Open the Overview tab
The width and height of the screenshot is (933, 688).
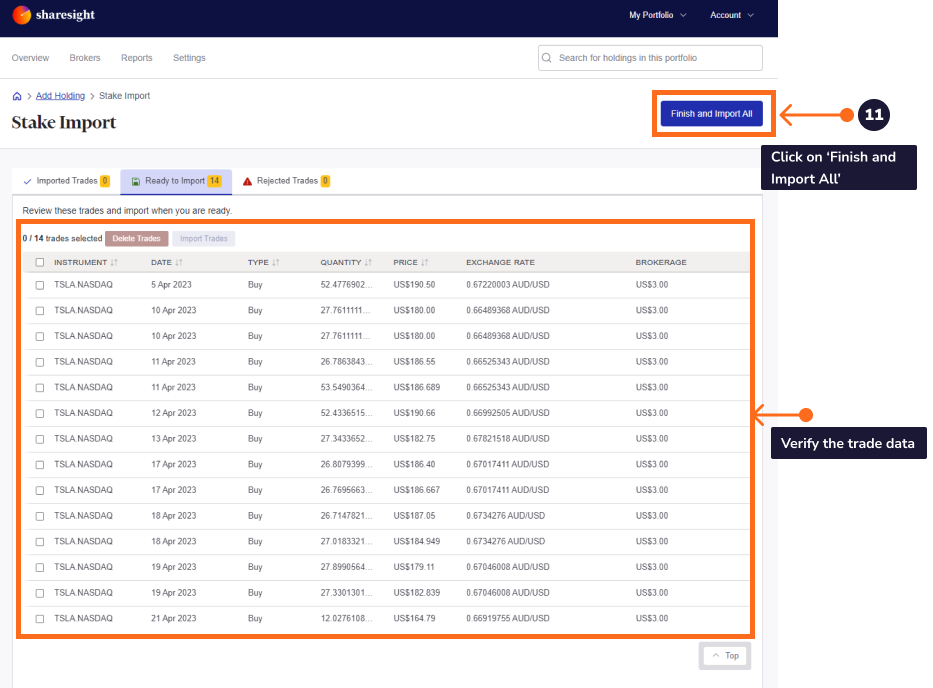point(30,58)
